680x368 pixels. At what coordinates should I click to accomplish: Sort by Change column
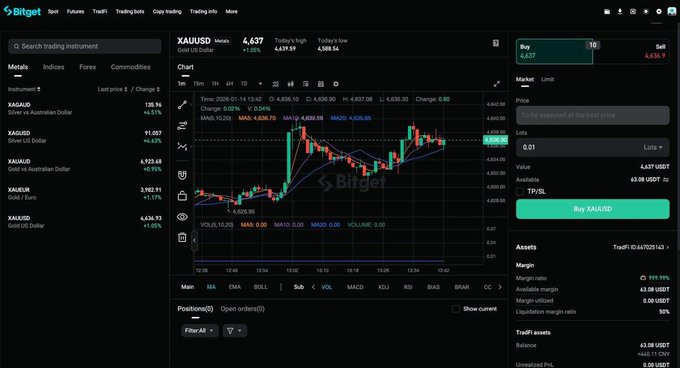[x=148, y=89]
